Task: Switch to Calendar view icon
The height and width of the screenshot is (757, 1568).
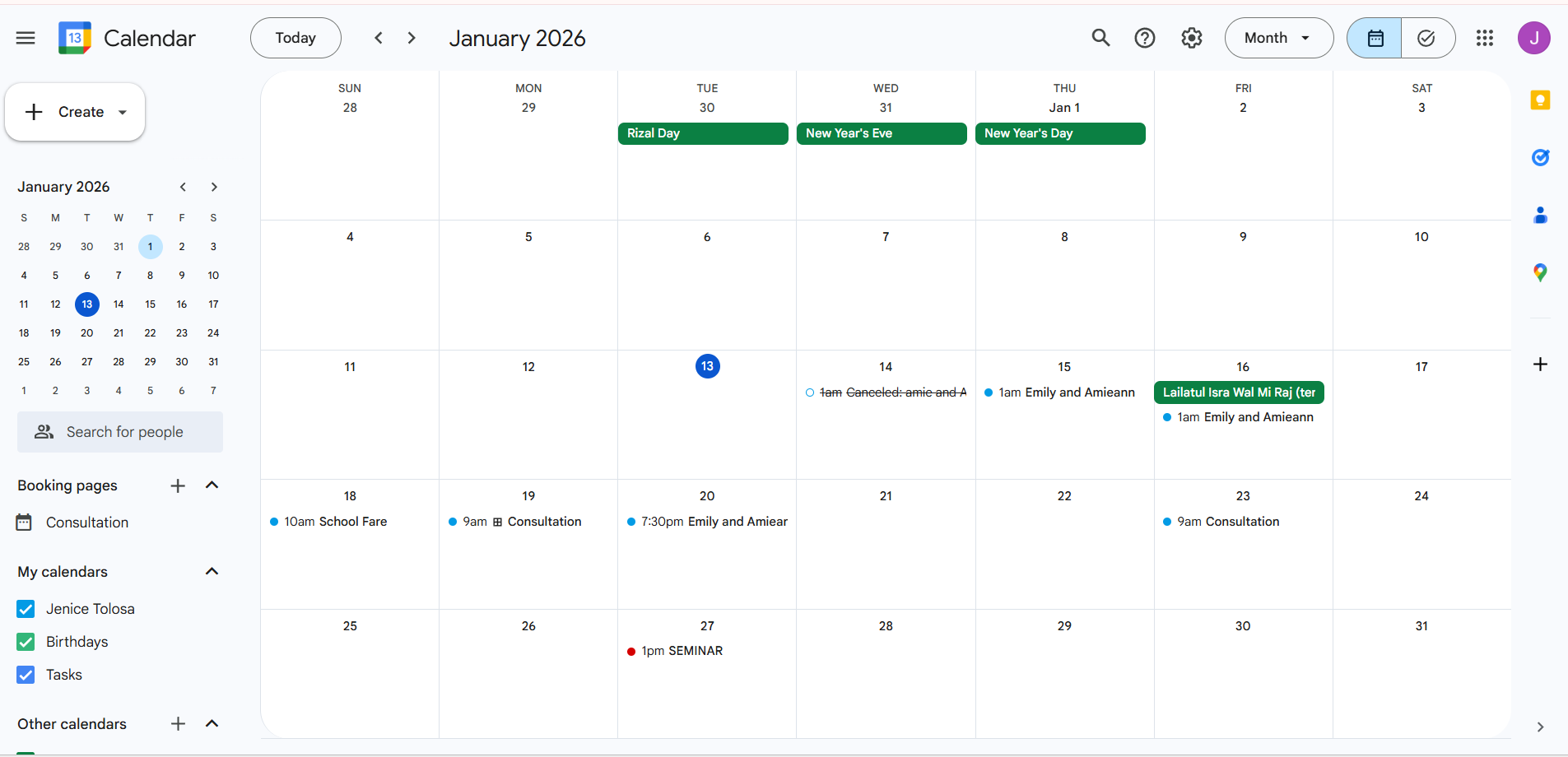Action: click(1375, 38)
